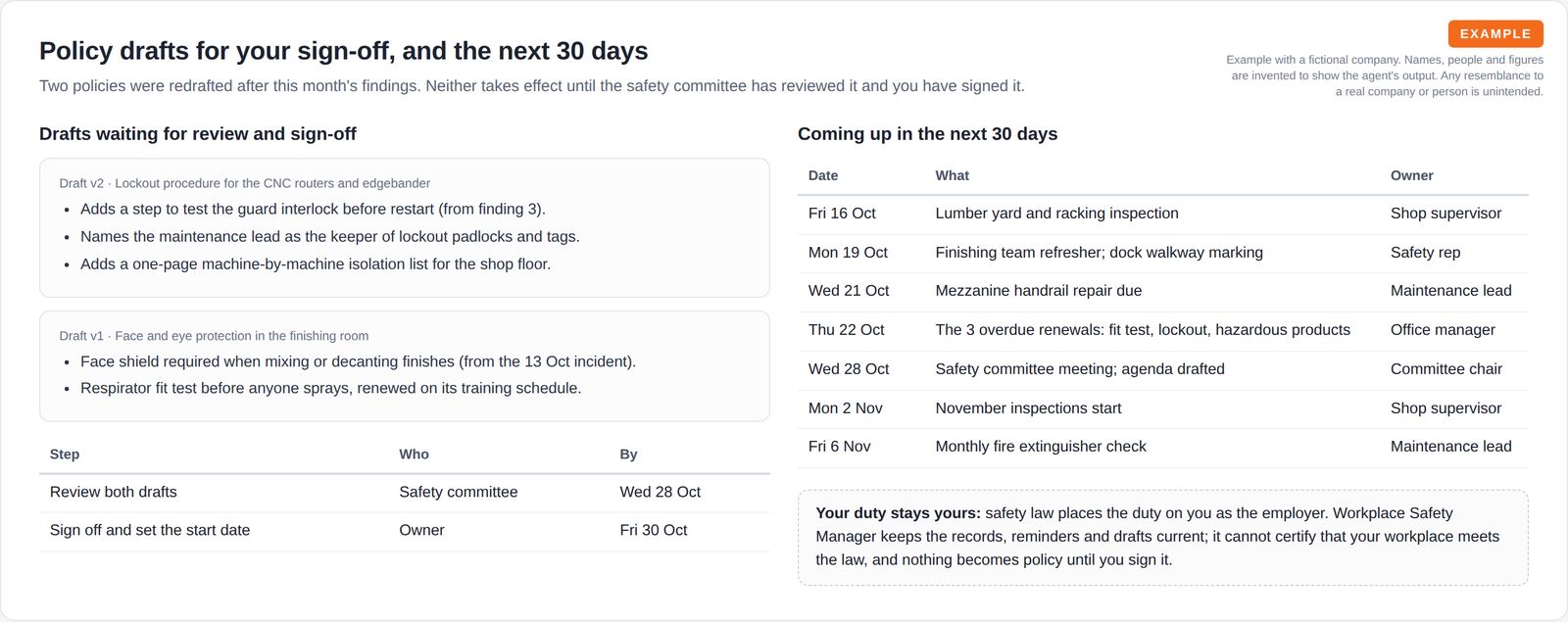This screenshot has width=1568, height=622.
Task: Click the By column header
Action: 628,455
